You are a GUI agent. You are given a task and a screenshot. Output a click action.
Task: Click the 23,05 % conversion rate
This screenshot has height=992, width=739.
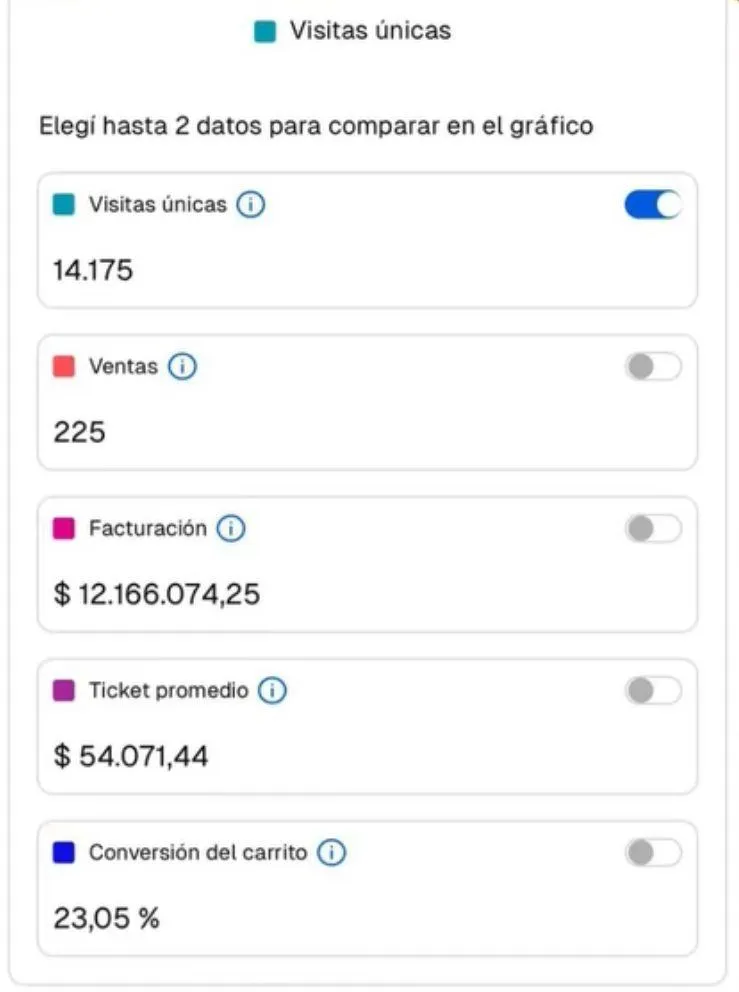click(x=106, y=918)
